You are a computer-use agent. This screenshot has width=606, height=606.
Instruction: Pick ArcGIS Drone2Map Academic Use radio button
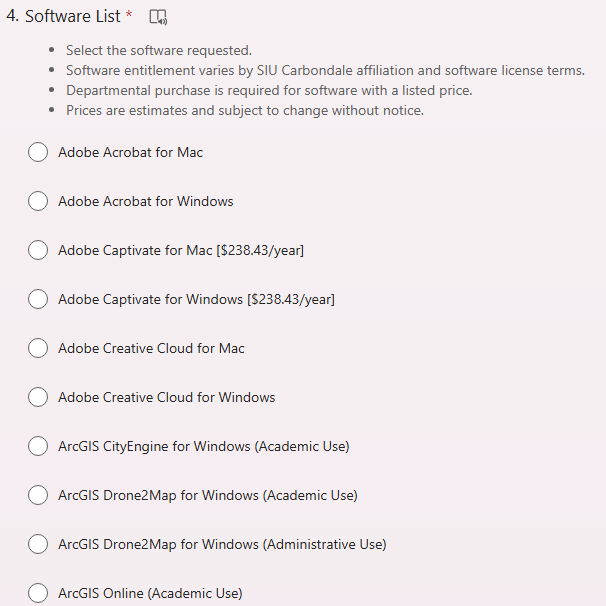[38, 495]
